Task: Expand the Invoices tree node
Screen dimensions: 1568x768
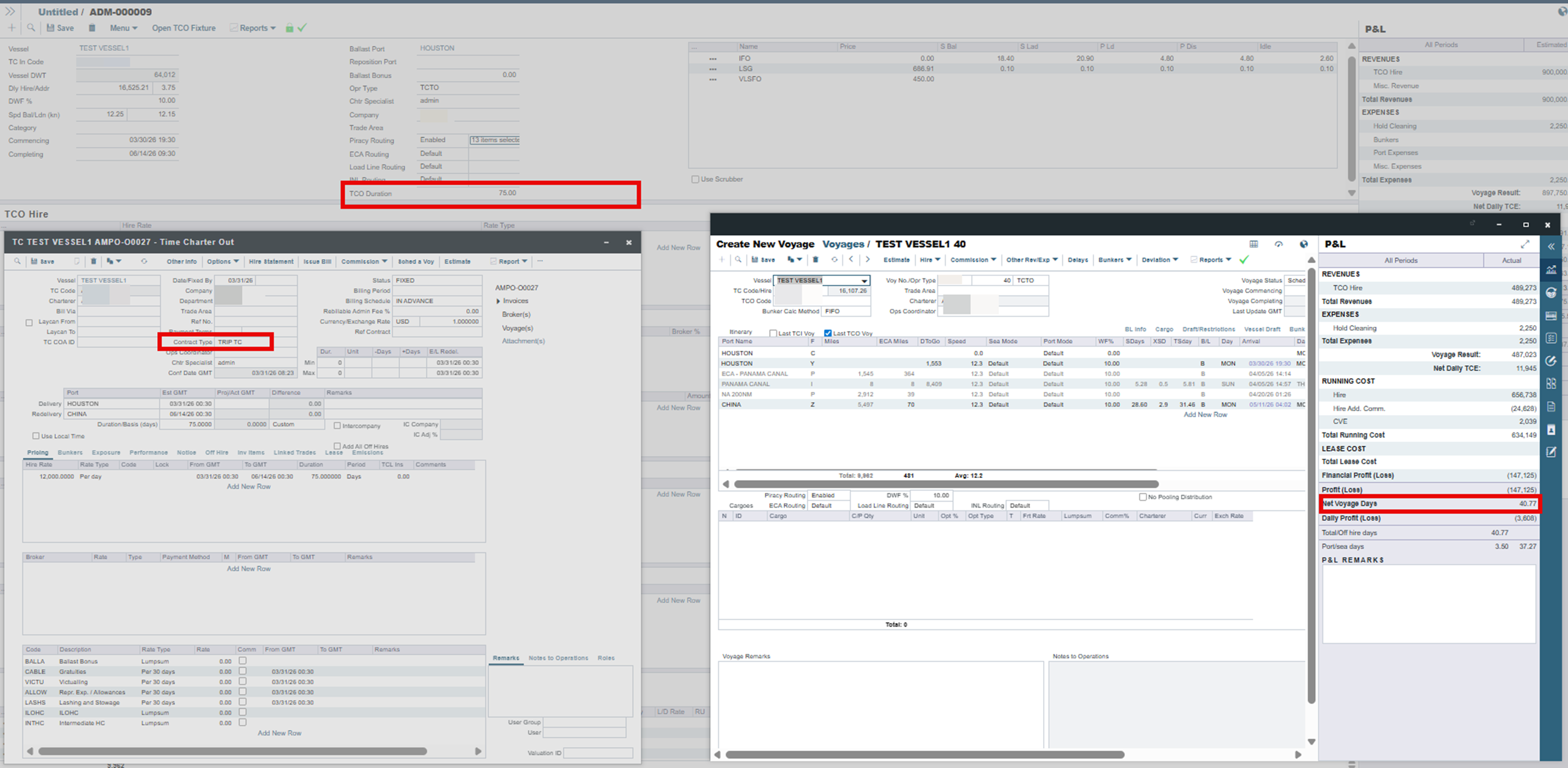Action: click(499, 301)
